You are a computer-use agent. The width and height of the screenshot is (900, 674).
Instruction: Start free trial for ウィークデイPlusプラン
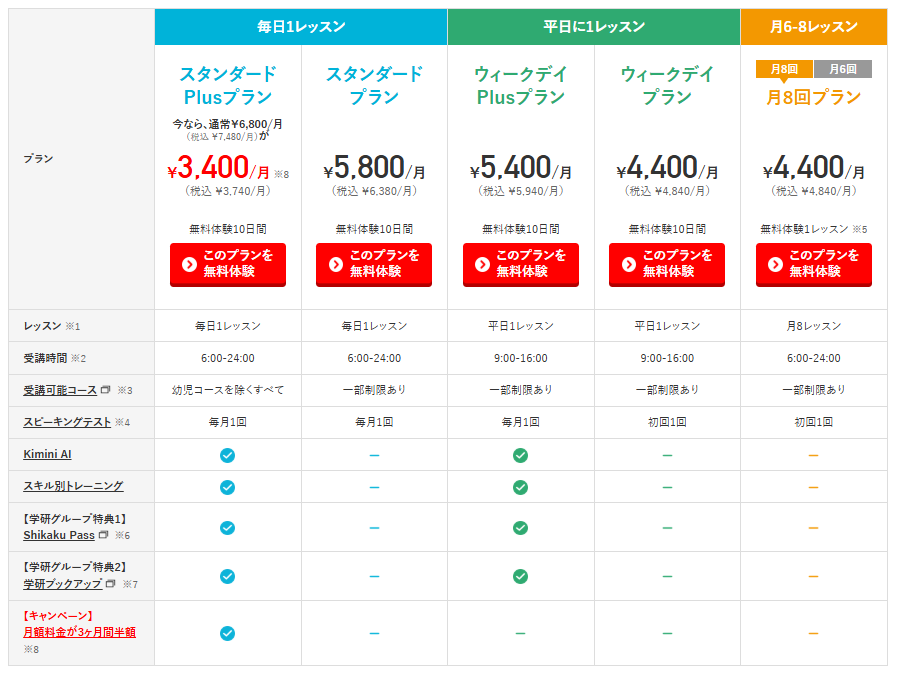520,264
